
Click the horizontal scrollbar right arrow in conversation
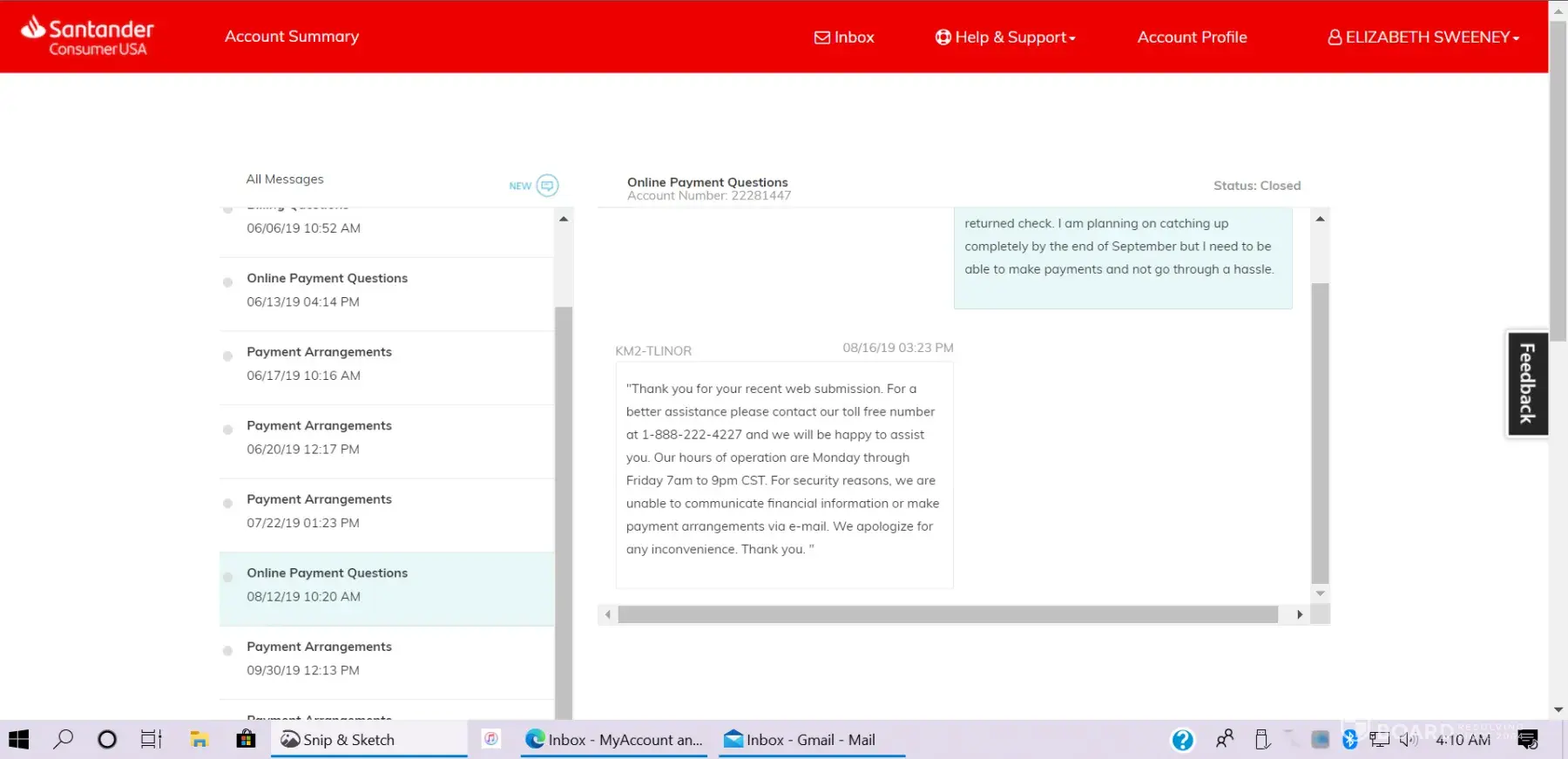click(1300, 614)
